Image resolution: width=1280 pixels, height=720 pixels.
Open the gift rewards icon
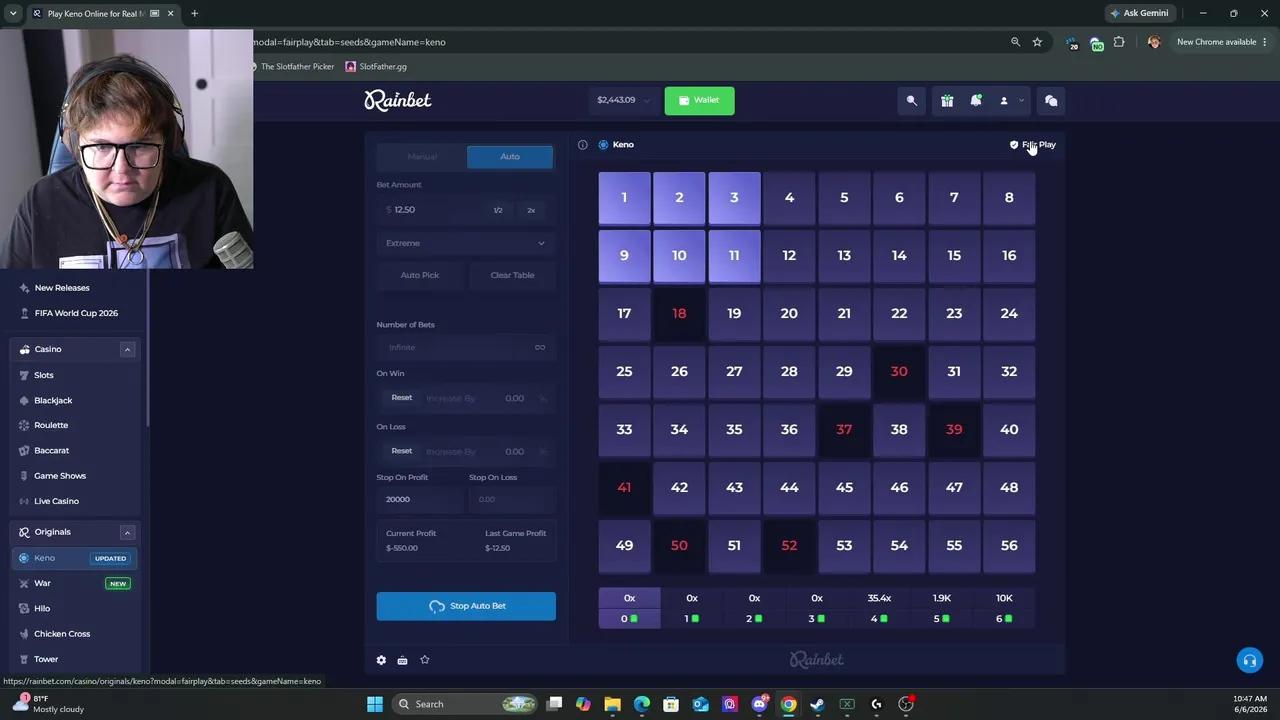[x=947, y=100]
